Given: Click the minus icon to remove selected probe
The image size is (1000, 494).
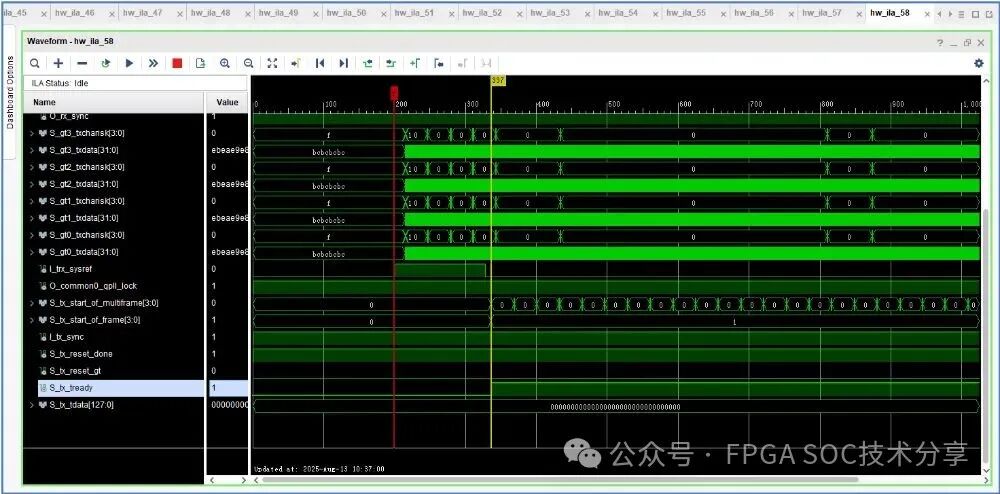Looking at the screenshot, I should tap(82, 63).
